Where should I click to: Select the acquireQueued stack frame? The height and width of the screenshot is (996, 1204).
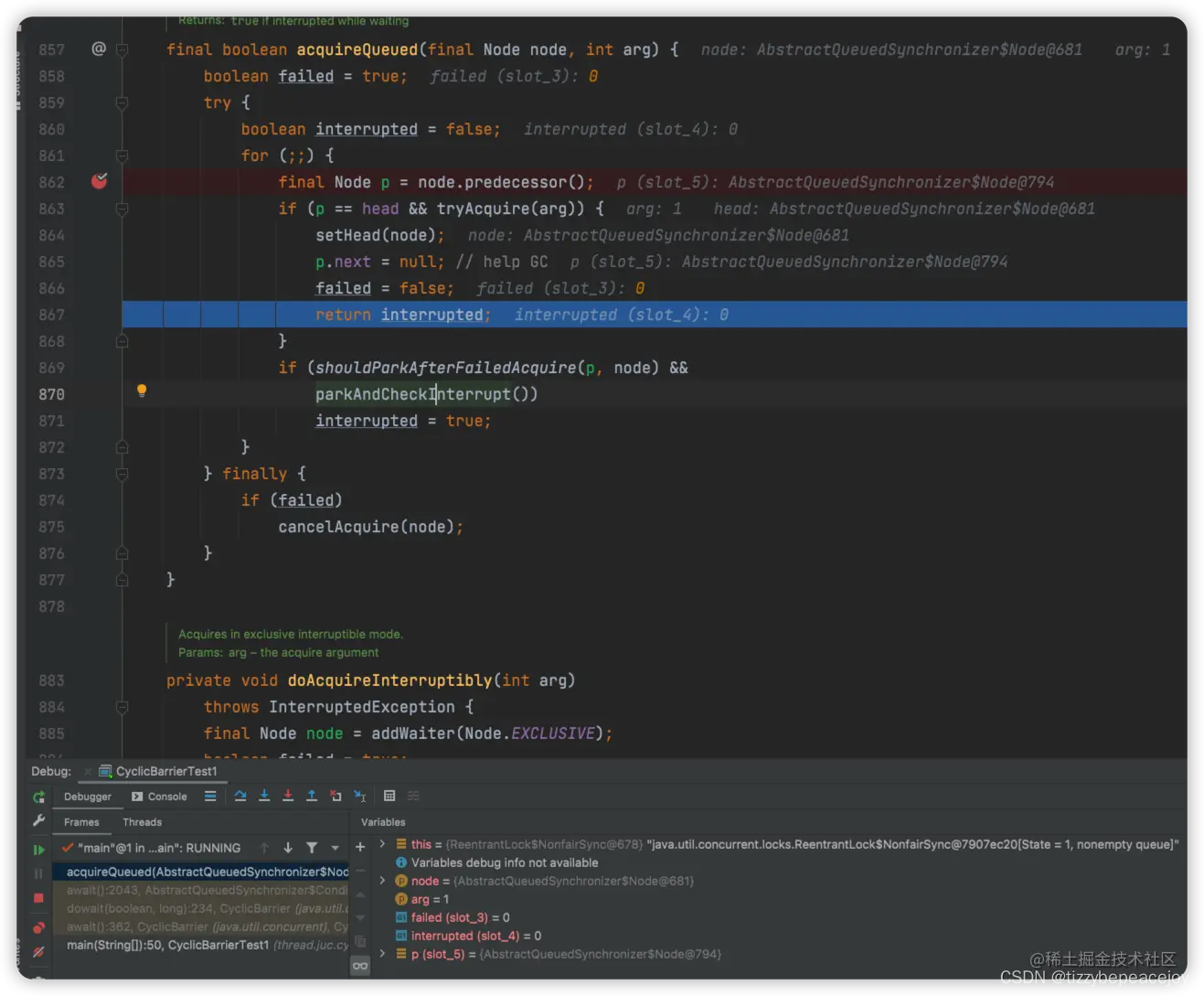click(x=200, y=872)
